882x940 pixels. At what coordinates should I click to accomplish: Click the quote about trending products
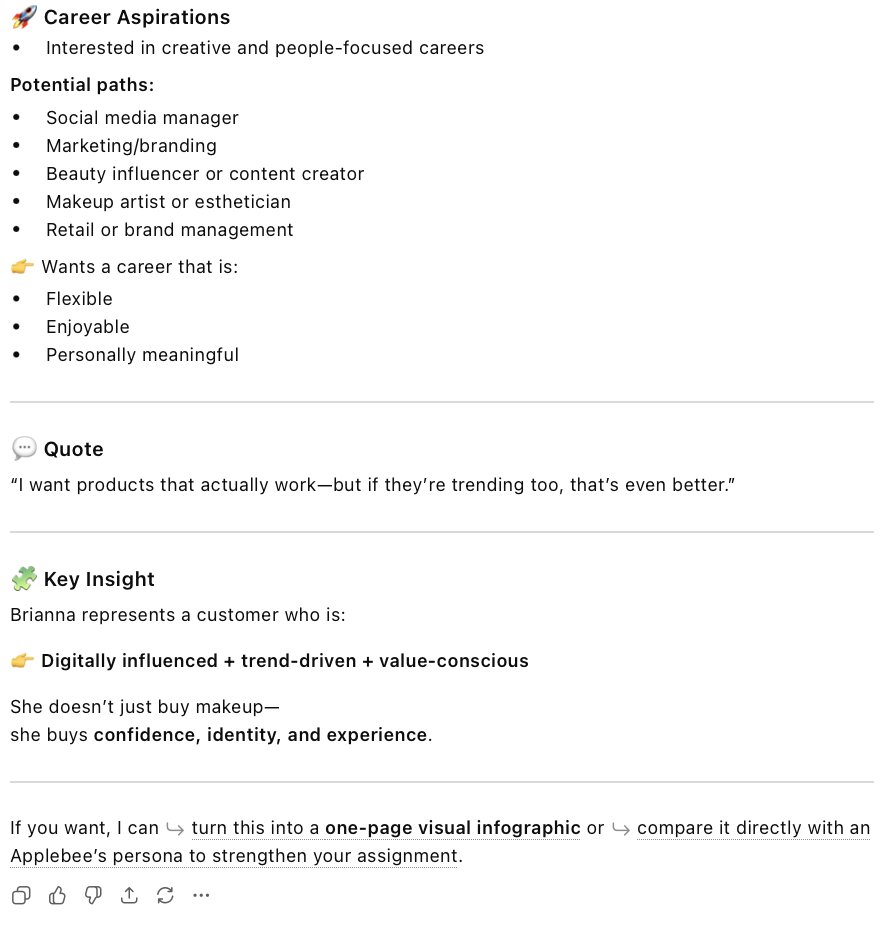point(373,484)
